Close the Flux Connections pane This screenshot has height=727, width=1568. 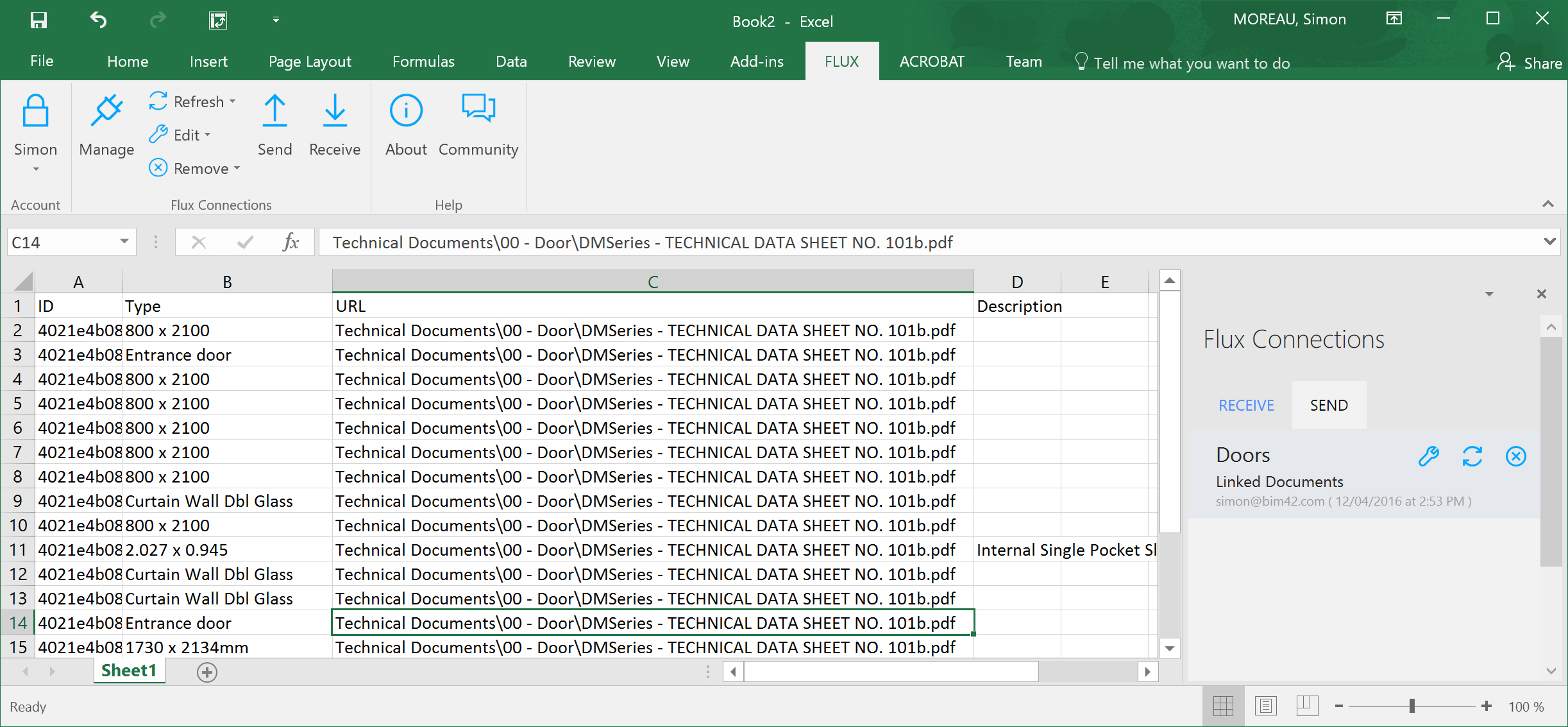(x=1542, y=294)
